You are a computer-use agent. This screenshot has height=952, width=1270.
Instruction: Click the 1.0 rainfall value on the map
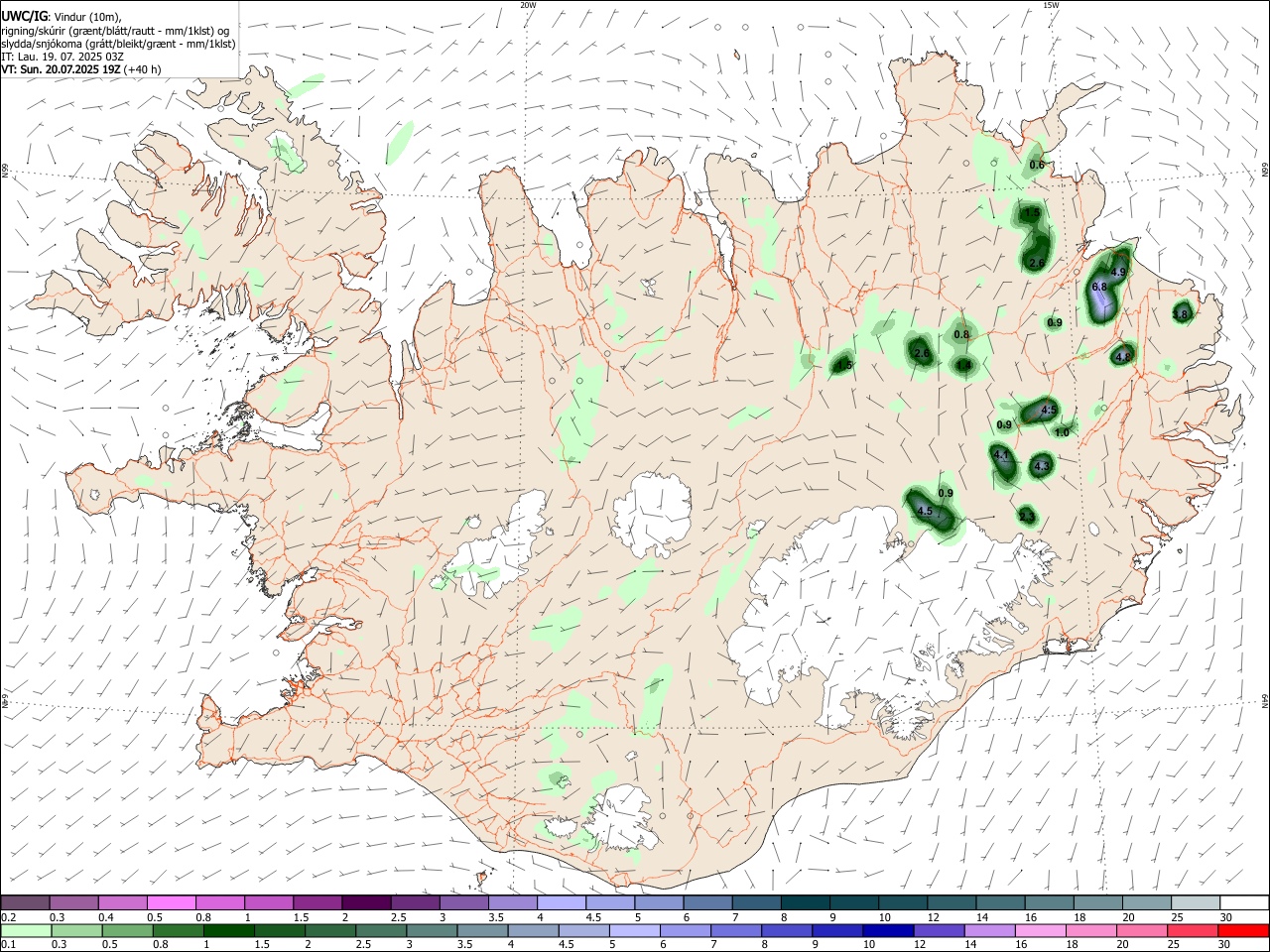[1063, 432]
